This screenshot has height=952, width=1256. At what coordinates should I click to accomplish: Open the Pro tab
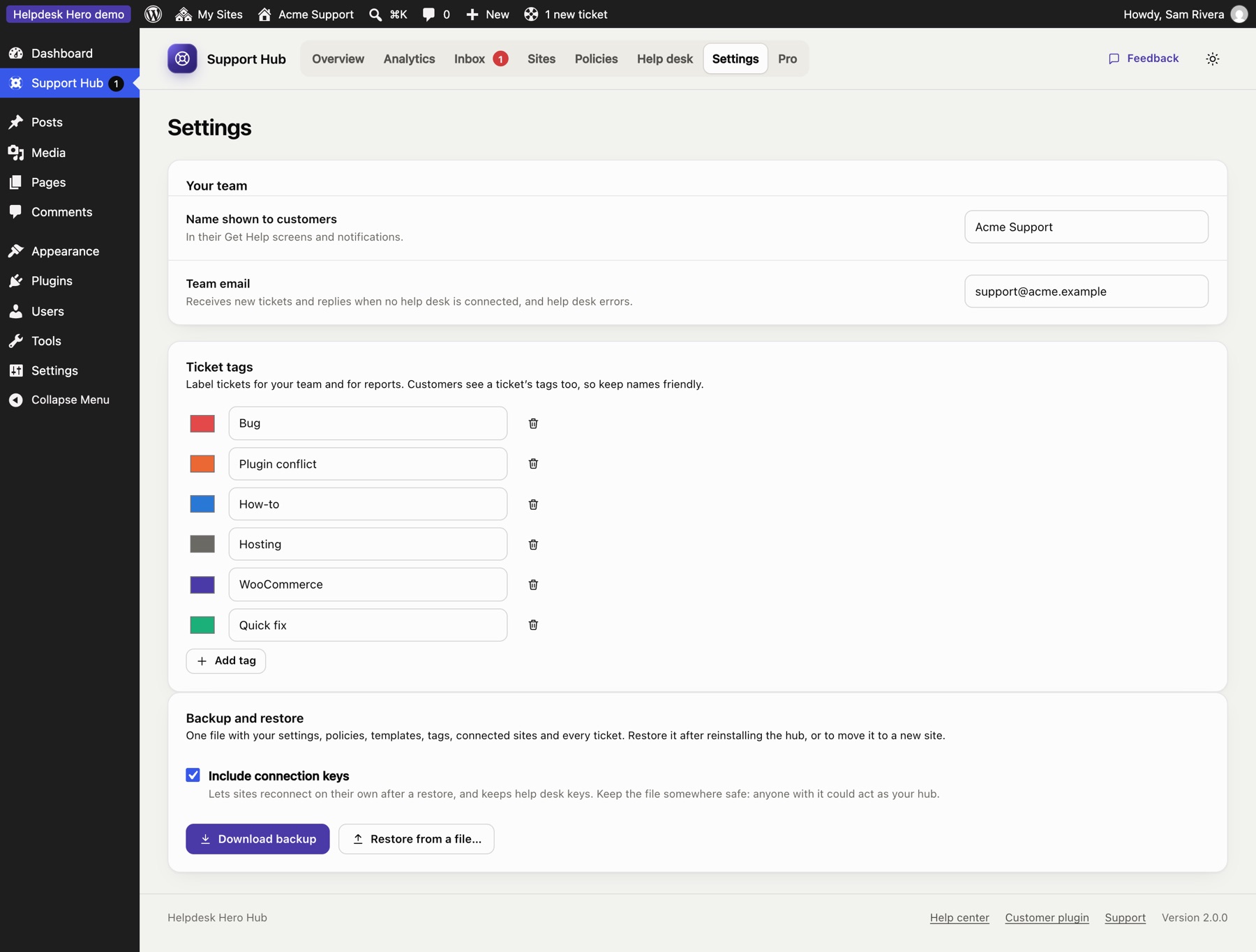point(787,59)
